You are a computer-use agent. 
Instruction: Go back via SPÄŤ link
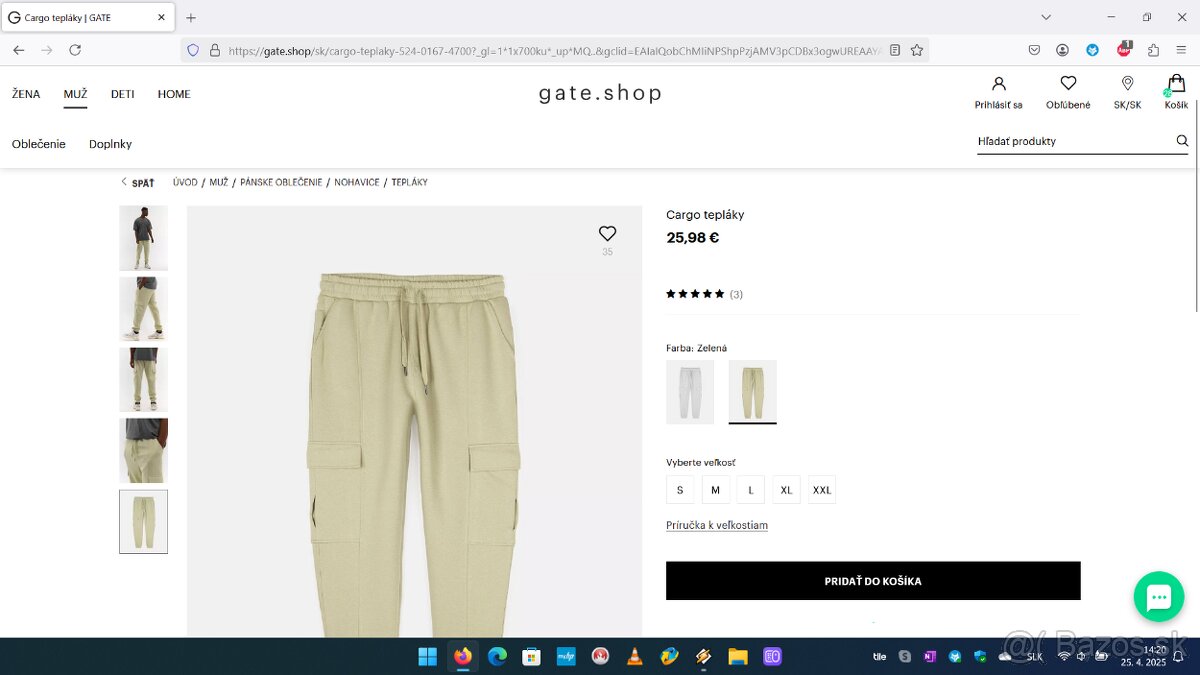coord(138,183)
